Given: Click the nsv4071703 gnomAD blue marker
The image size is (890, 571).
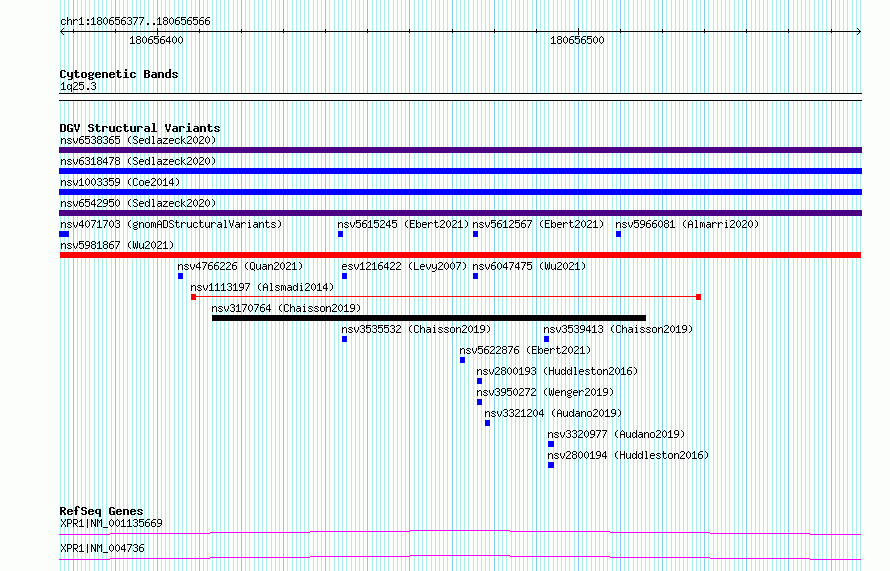Looking at the screenshot, I should [x=64, y=234].
